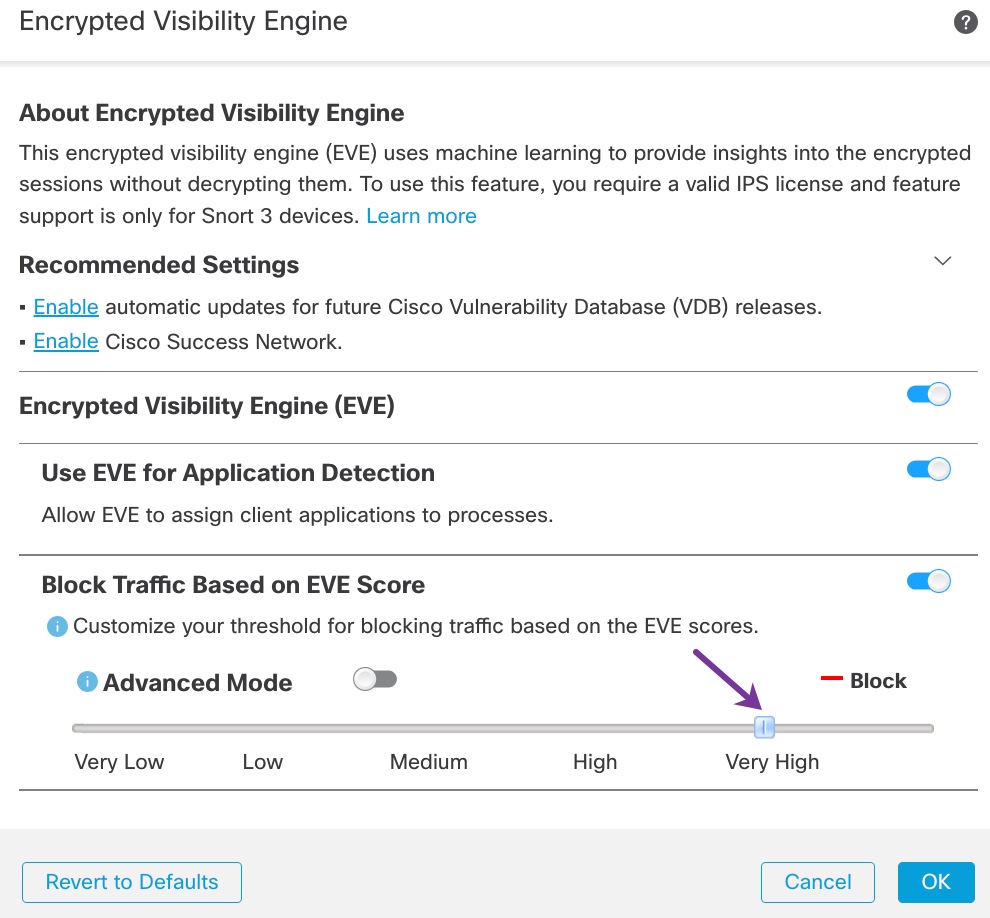Toggle Block Traffic Based on EVE Score

pyautogui.click(x=928, y=581)
